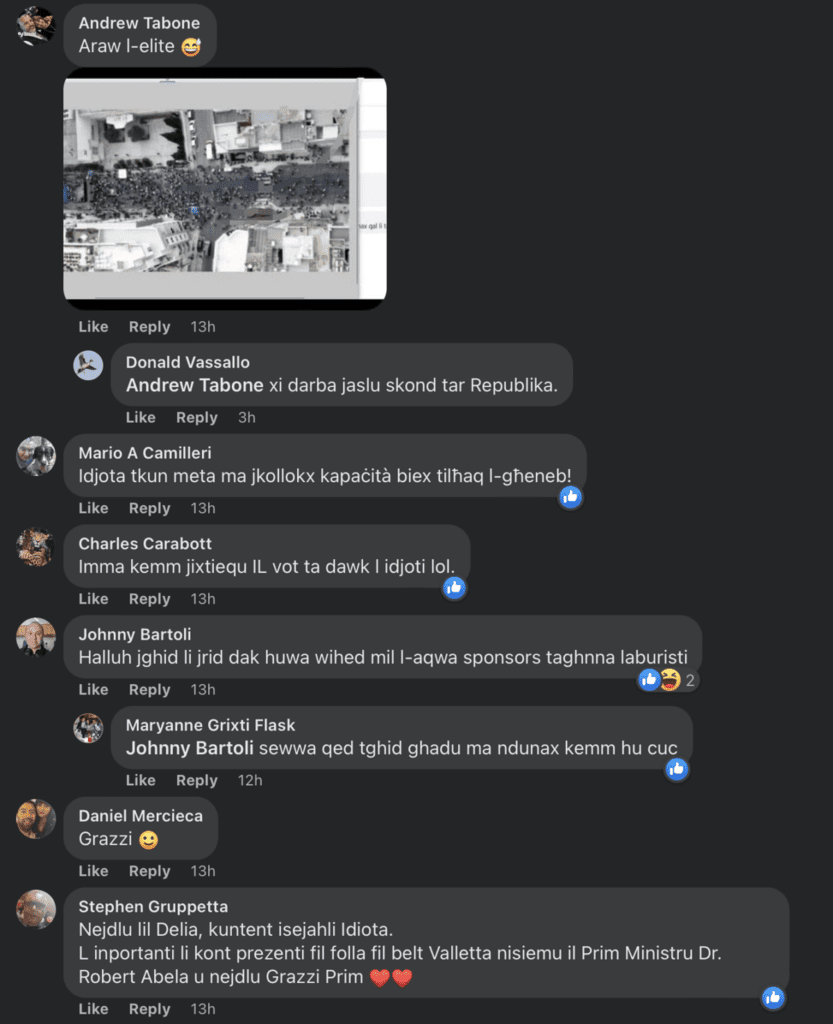The height and width of the screenshot is (1024, 833).
Task: Open the aerial crowd photo attachment
Action: 225,189
